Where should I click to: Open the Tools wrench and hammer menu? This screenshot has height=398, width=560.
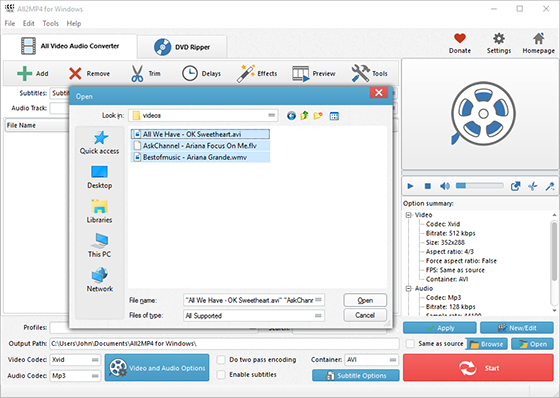coord(369,74)
